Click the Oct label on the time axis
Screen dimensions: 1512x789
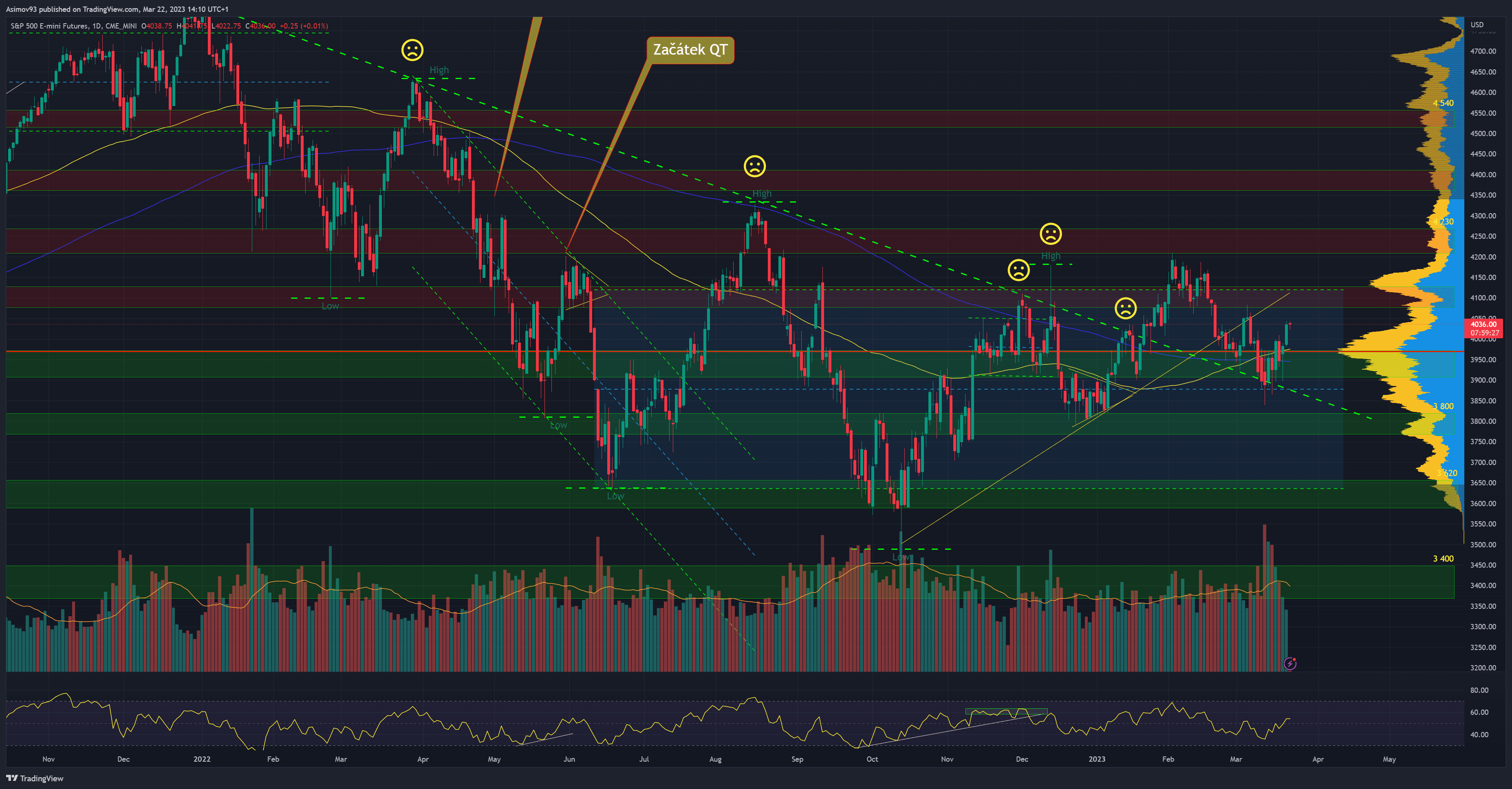pyautogui.click(x=872, y=759)
